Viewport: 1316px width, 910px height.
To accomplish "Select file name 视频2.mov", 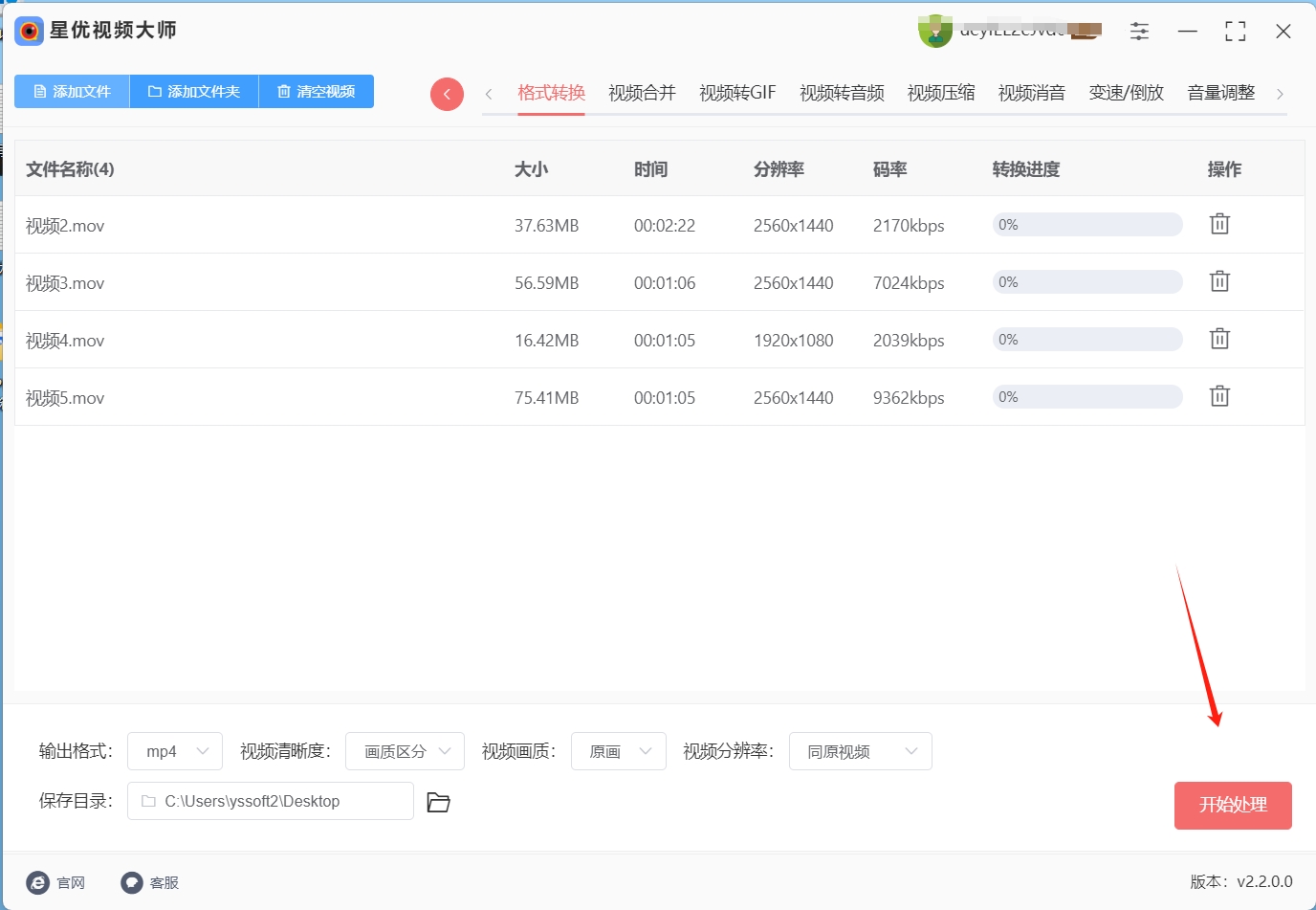I will [x=65, y=226].
